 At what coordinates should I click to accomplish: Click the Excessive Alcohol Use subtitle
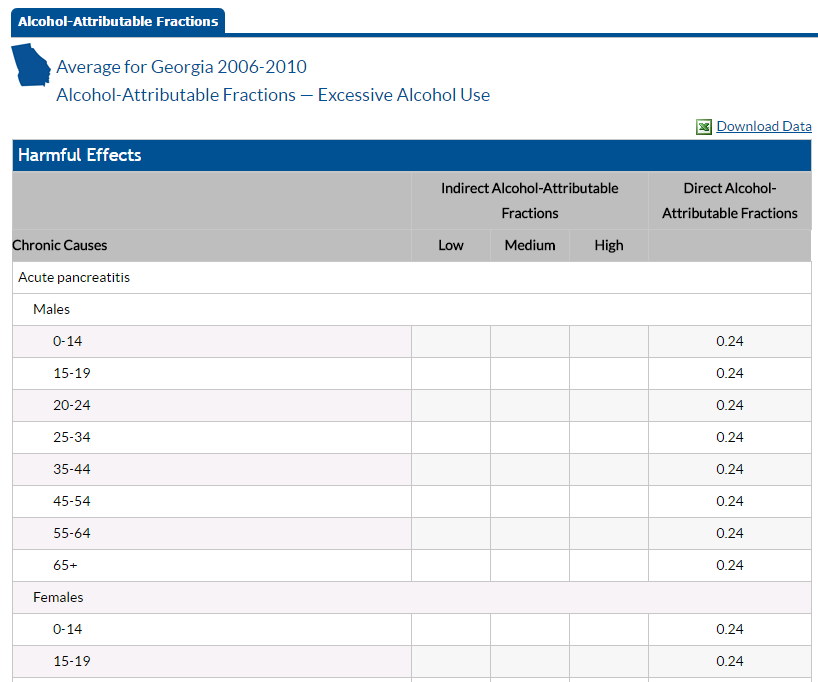(x=404, y=95)
